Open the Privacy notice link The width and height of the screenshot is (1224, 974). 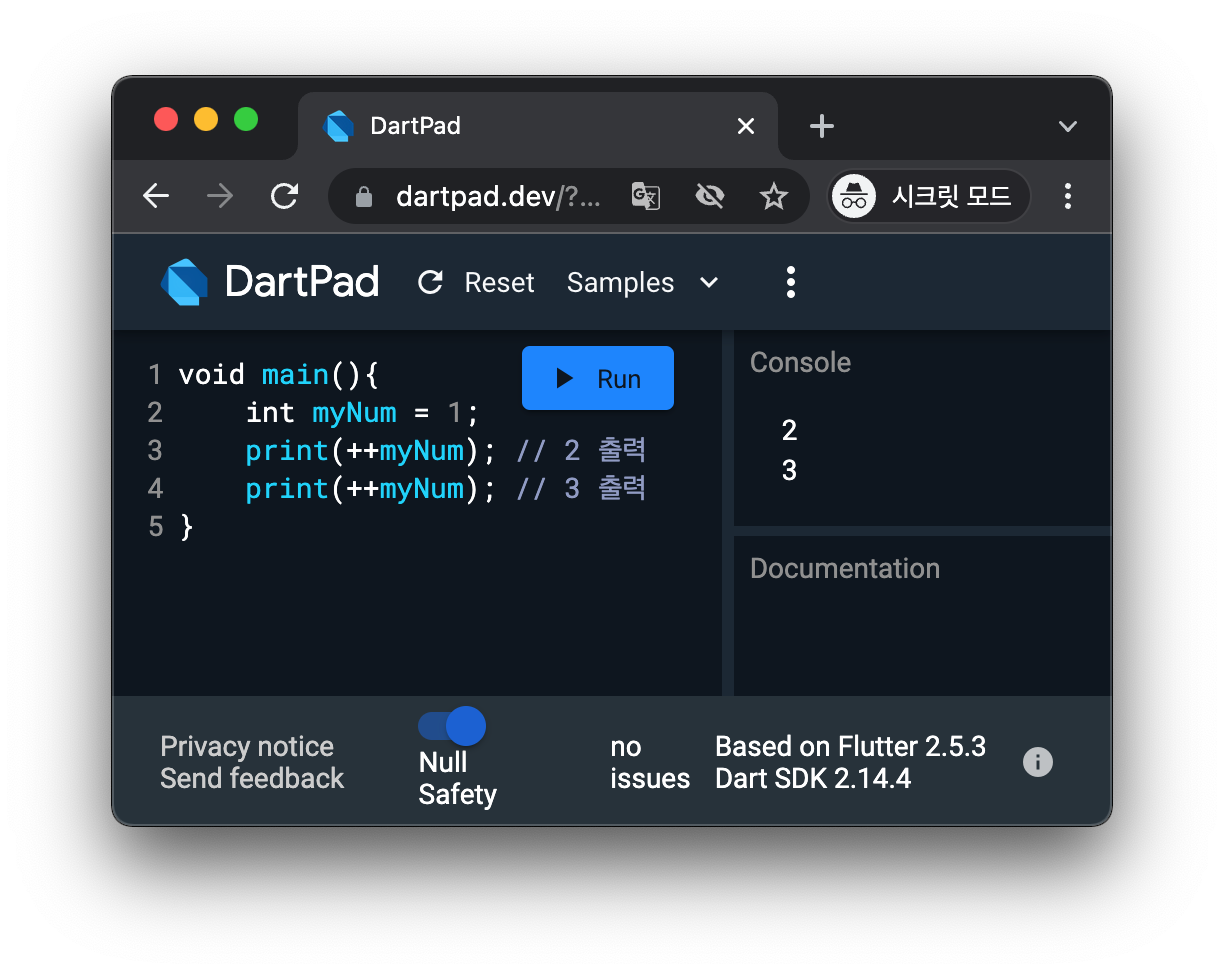coord(247,747)
